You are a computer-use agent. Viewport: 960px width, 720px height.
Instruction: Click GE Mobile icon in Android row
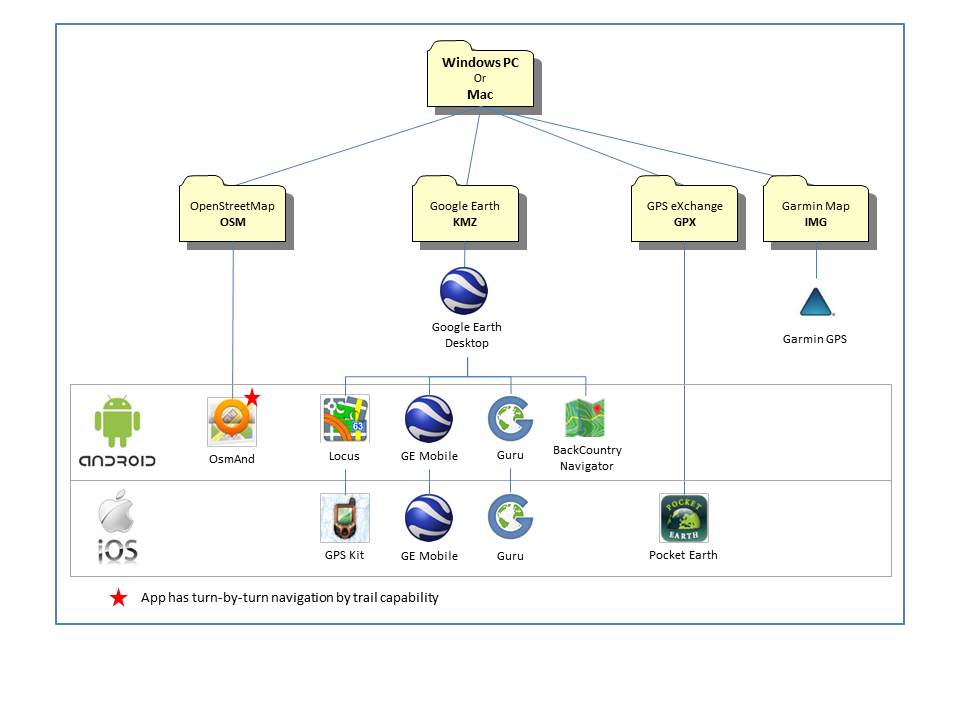tap(429, 419)
